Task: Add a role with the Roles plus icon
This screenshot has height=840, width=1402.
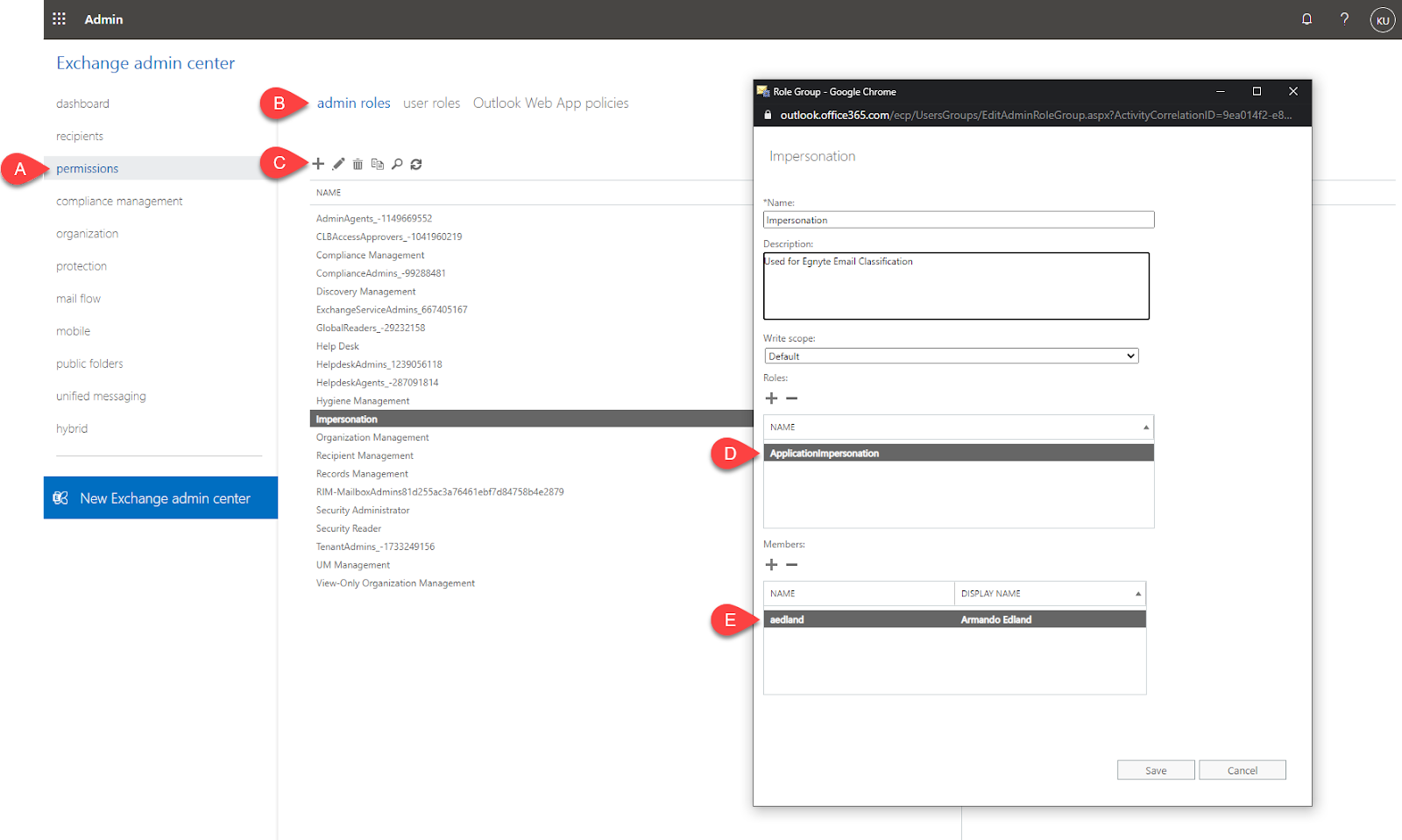Action: pos(771,399)
